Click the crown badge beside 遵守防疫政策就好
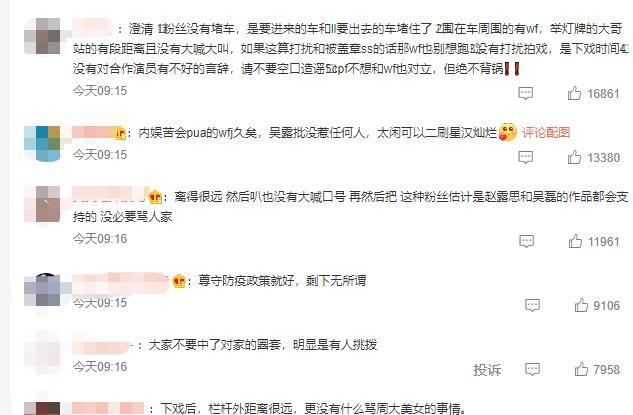This screenshot has height=415, width=633. click(179, 281)
